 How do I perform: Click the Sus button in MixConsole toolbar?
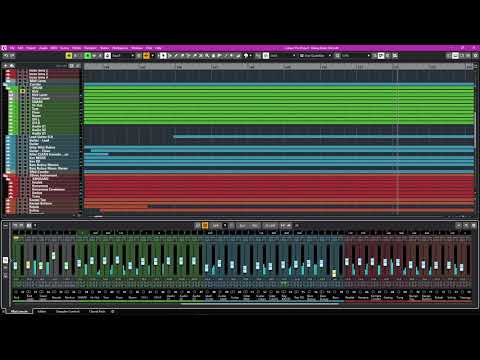point(242,226)
